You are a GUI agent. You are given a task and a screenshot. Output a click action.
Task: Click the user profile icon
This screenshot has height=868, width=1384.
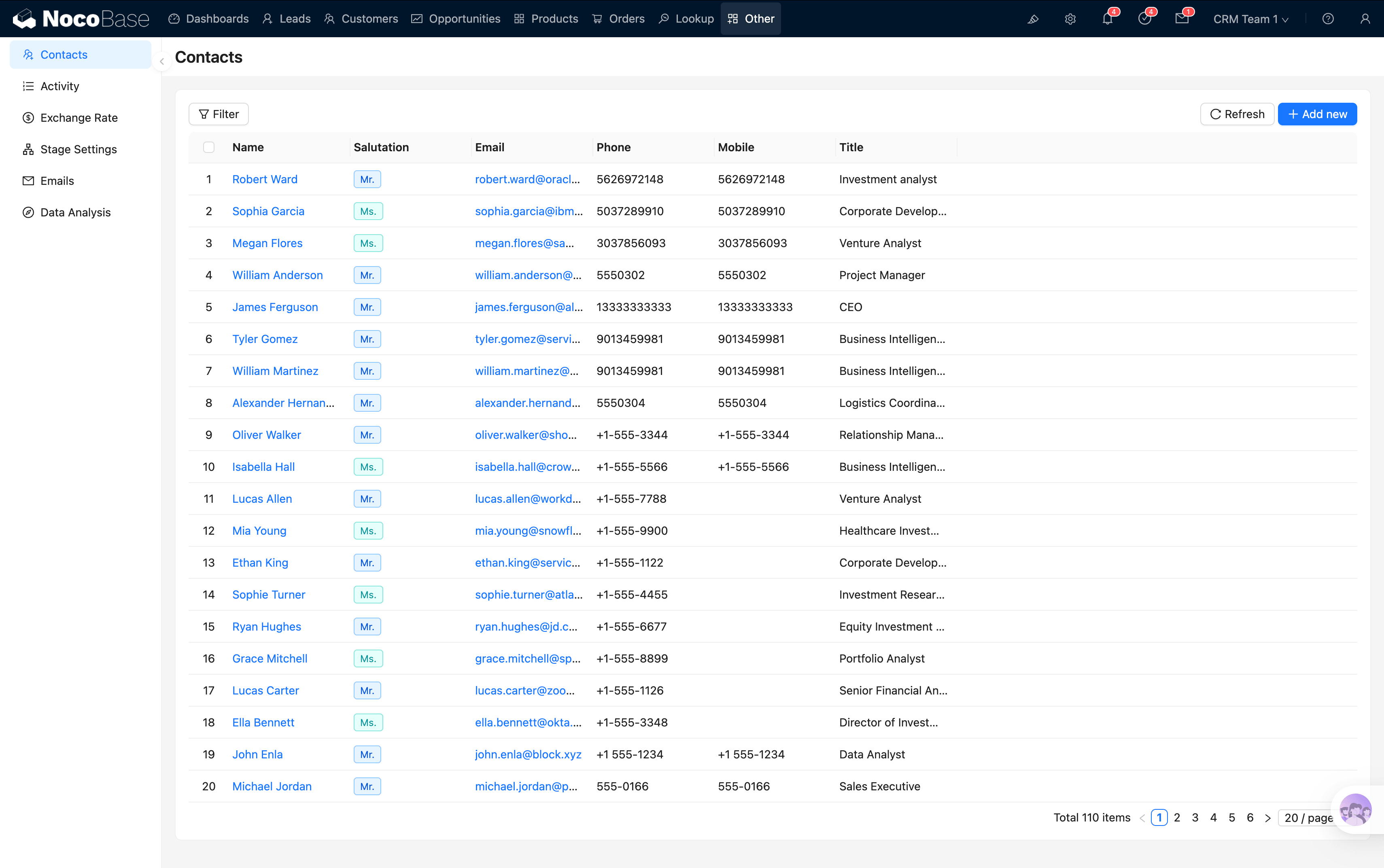pyautogui.click(x=1365, y=19)
